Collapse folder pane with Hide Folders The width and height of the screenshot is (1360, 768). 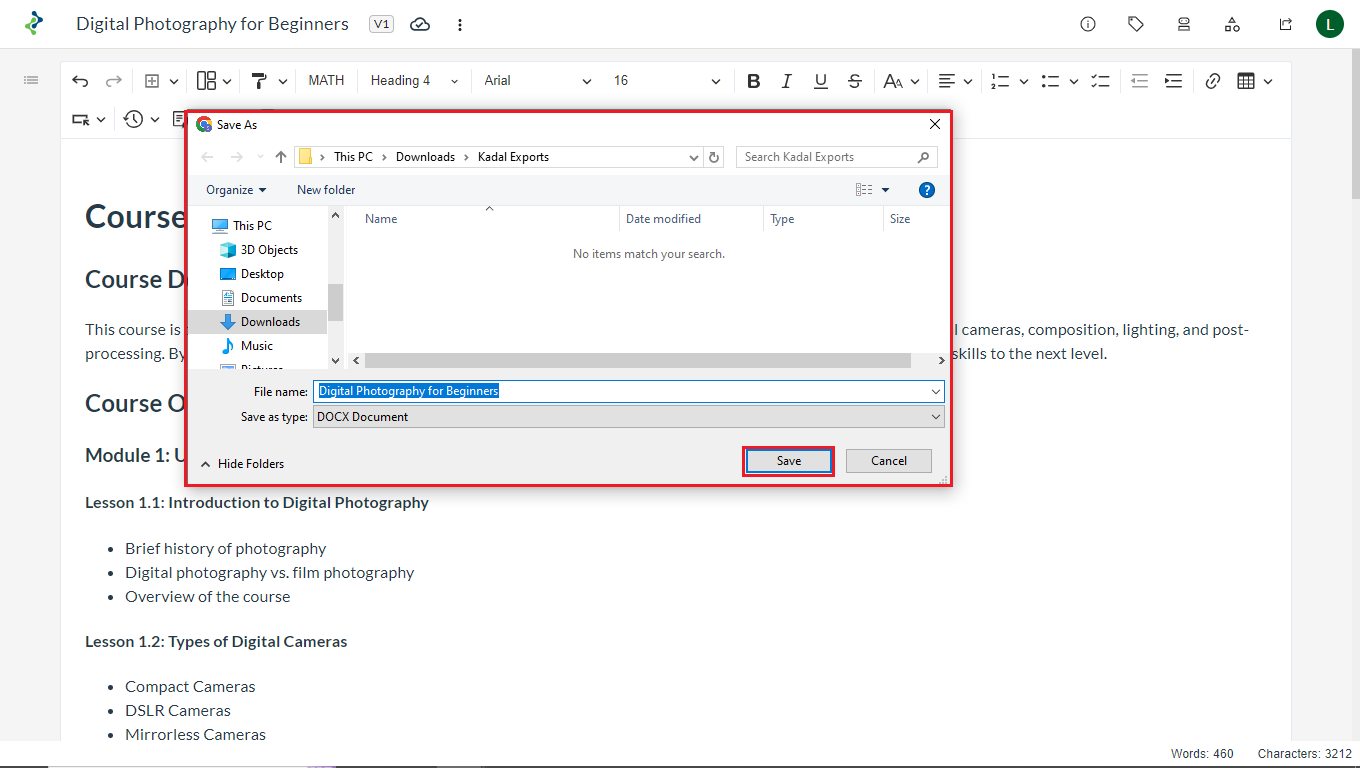point(242,464)
